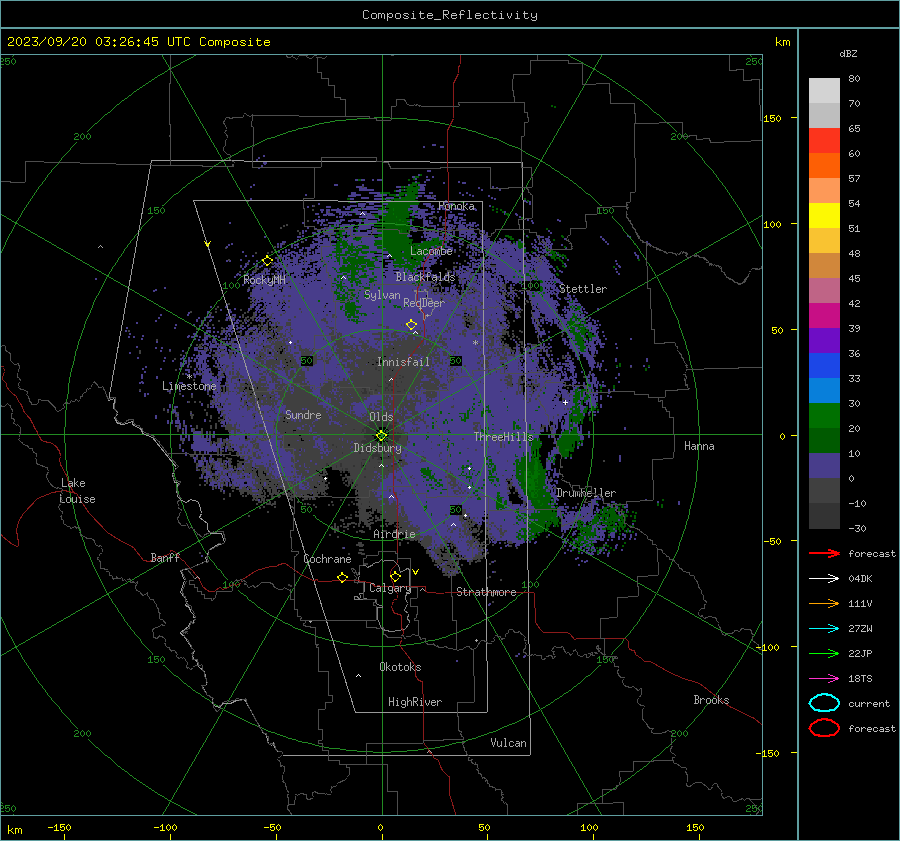900x841 pixels.
Task: Click the Innisfail city label
Action: click(x=403, y=362)
